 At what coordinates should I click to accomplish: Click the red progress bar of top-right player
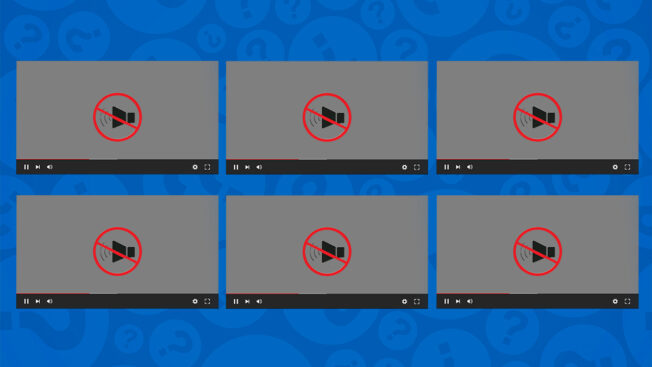pos(473,159)
